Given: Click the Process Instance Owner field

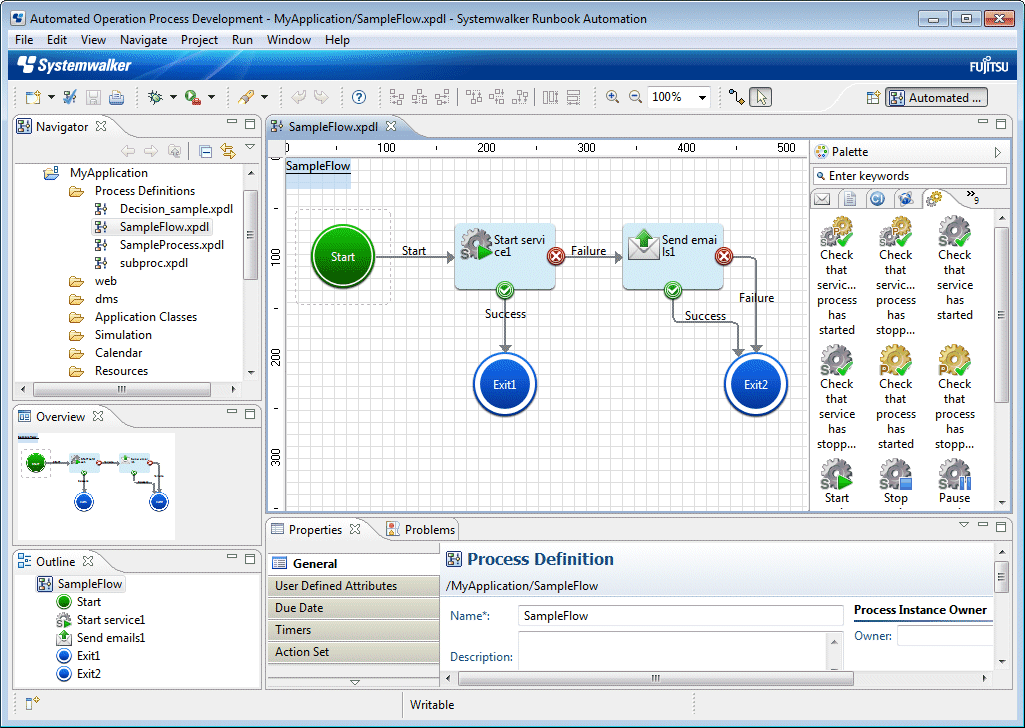Looking at the screenshot, I should point(945,635).
